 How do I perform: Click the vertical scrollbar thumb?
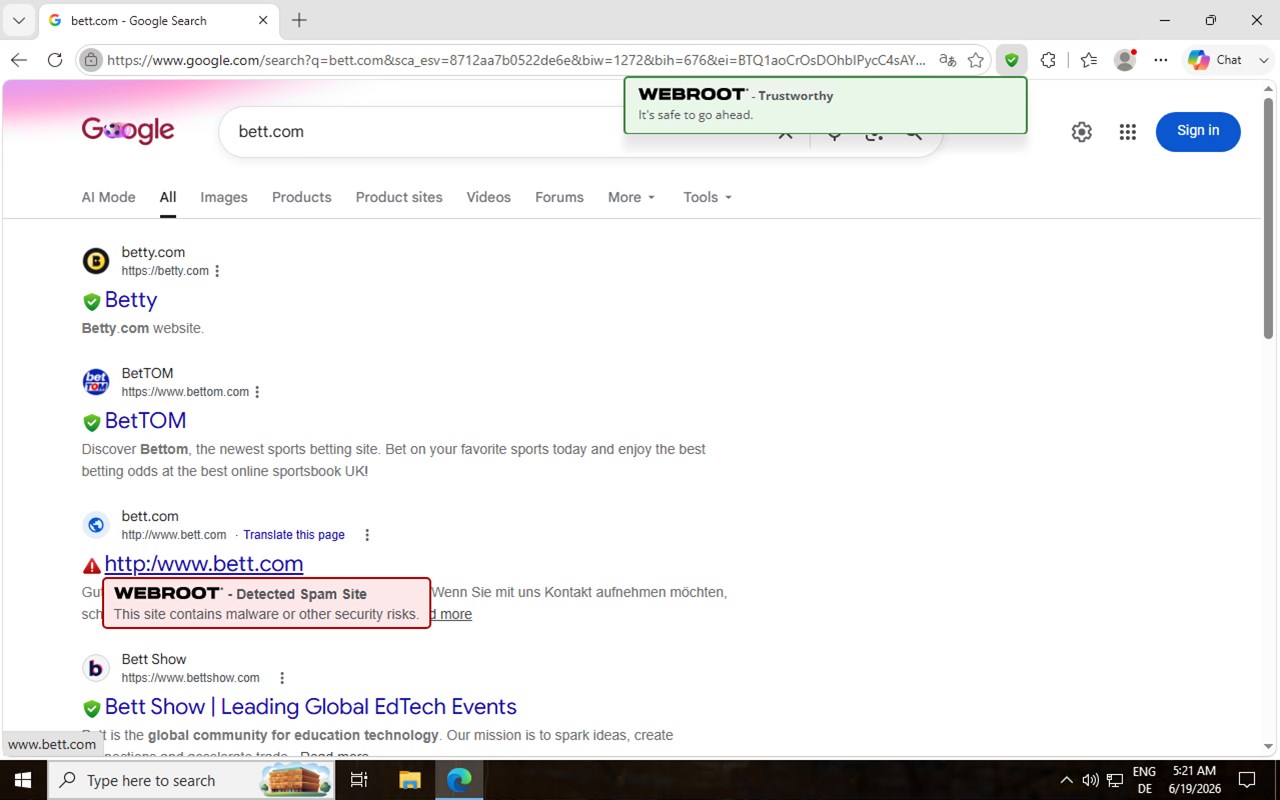[x=1269, y=218]
